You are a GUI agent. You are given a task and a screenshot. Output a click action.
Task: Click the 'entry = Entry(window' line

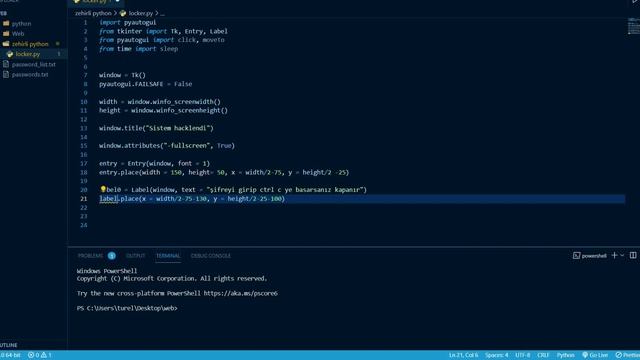(154, 164)
